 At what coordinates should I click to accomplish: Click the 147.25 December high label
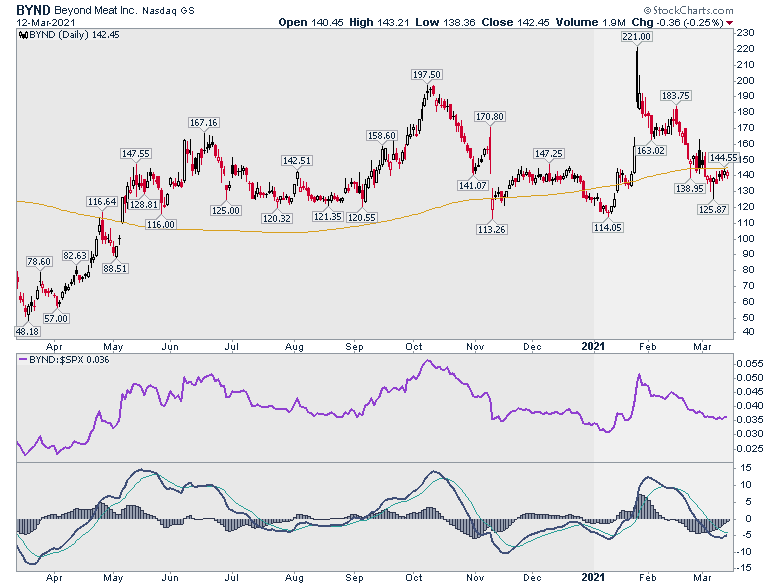[548, 154]
